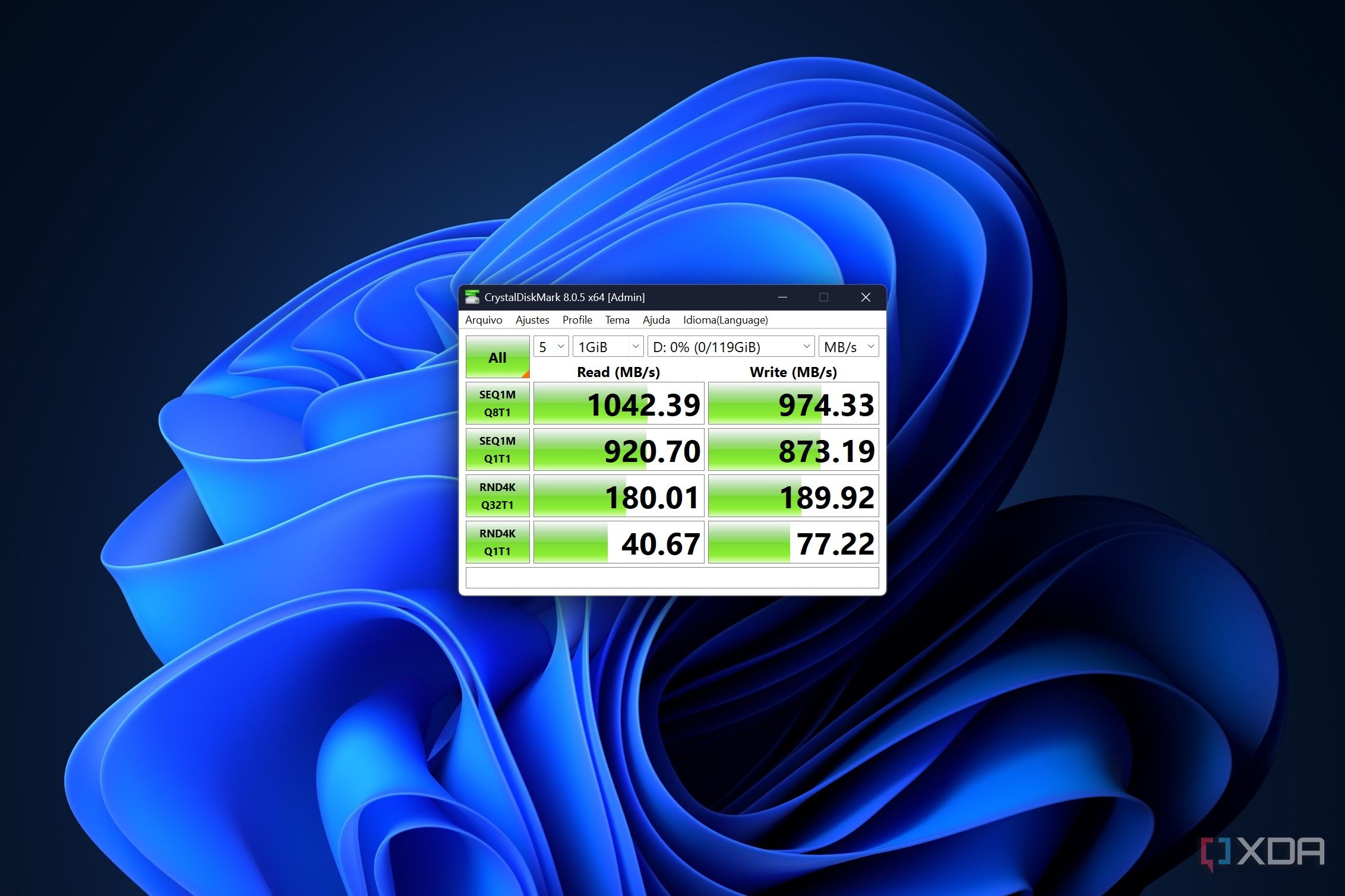1345x896 pixels.
Task: Start the RND4K Q1T1 test
Action: pos(498,542)
